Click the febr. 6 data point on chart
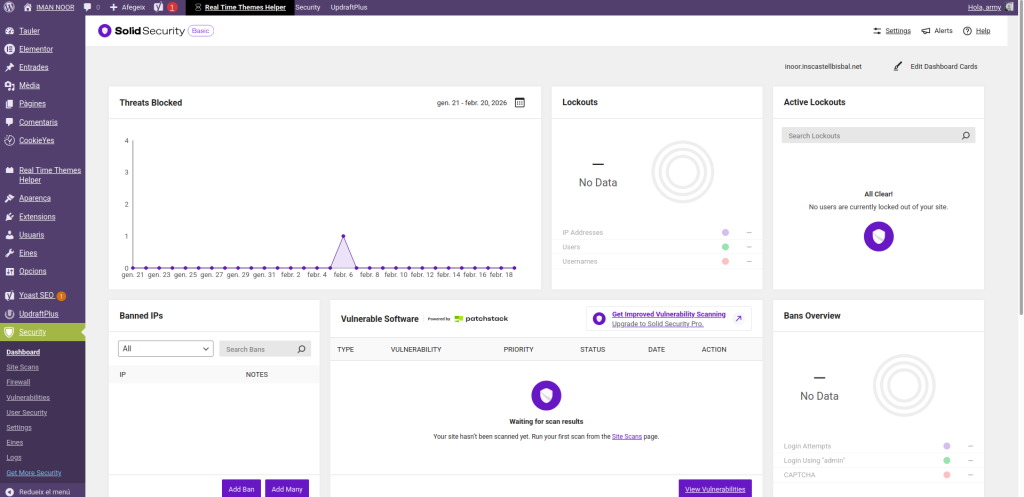 (343, 236)
